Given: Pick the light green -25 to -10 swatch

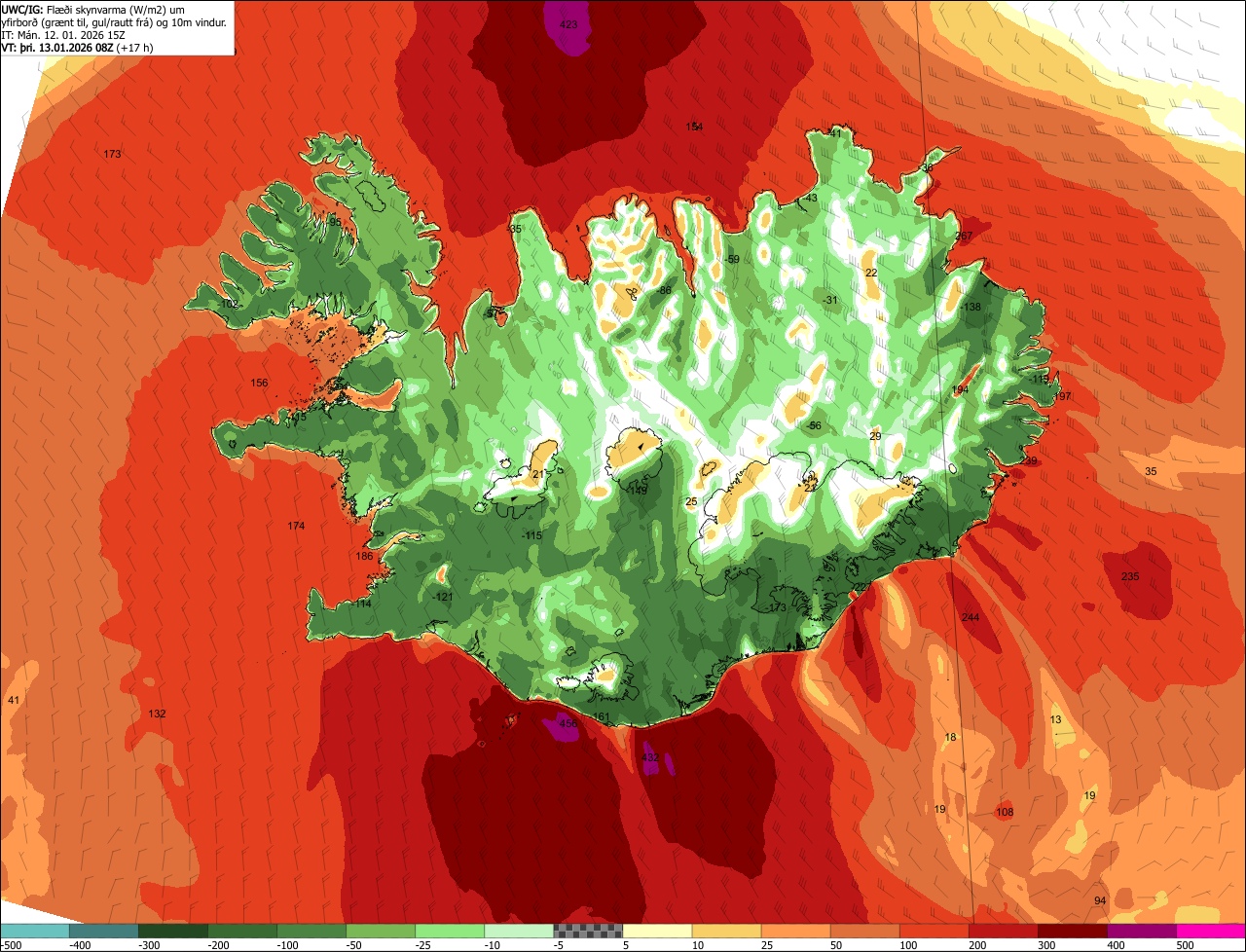Looking at the screenshot, I should tap(449, 931).
